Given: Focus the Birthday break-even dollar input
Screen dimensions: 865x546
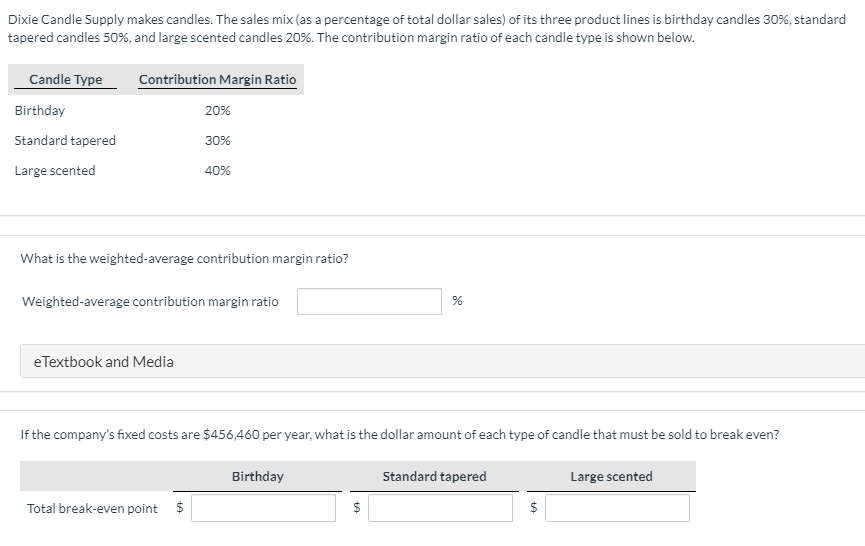Looking at the screenshot, I should pos(264,508).
